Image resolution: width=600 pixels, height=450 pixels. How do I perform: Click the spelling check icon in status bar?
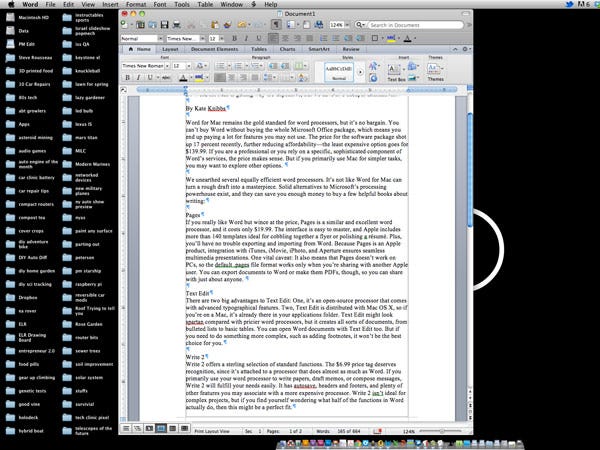click(378, 431)
